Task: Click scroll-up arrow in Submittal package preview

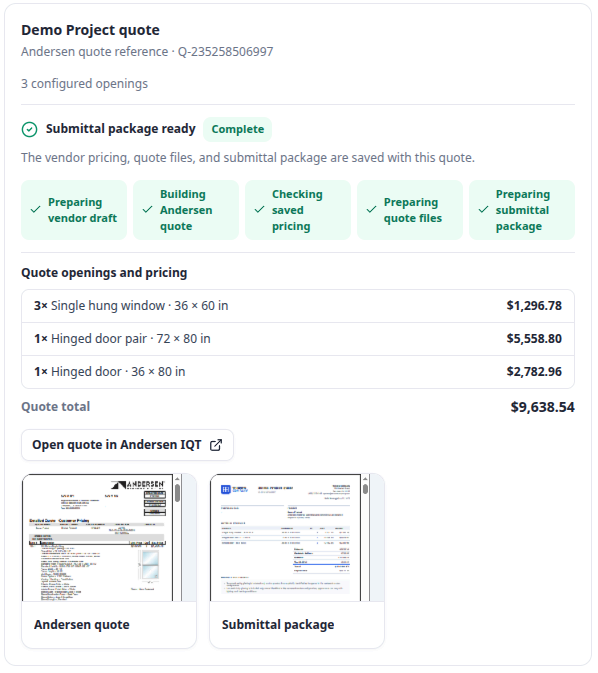Action: tap(365, 479)
